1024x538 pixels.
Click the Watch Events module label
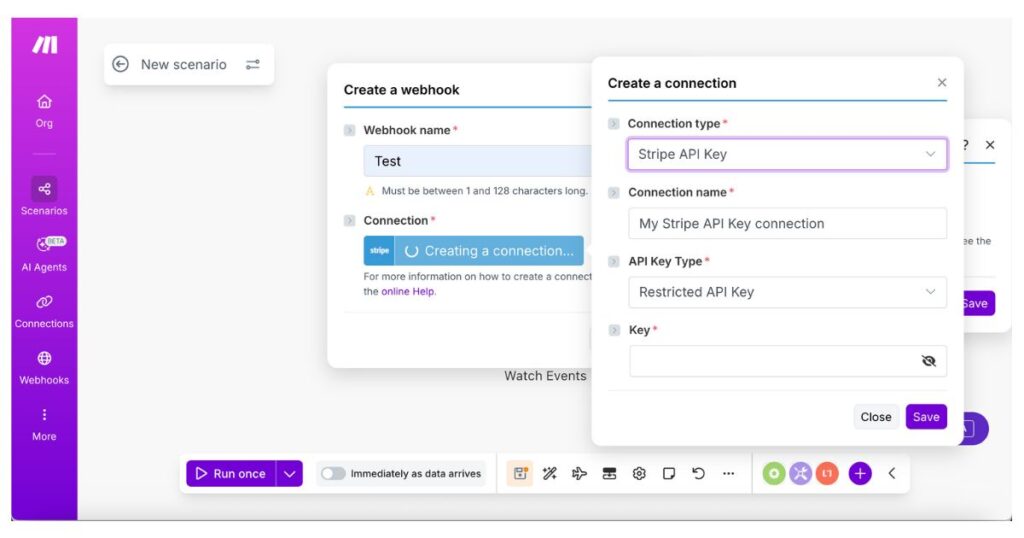(545, 375)
